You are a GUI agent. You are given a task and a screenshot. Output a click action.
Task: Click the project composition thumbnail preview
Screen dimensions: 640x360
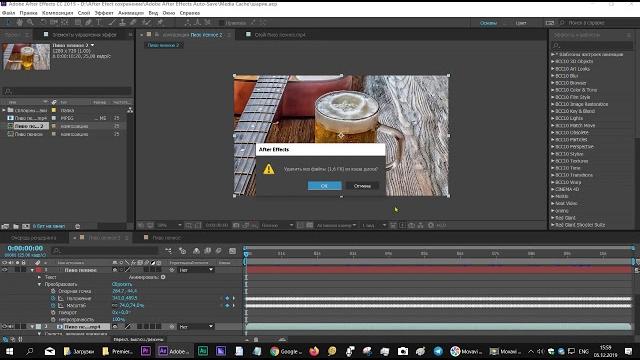click(x=27, y=57)
